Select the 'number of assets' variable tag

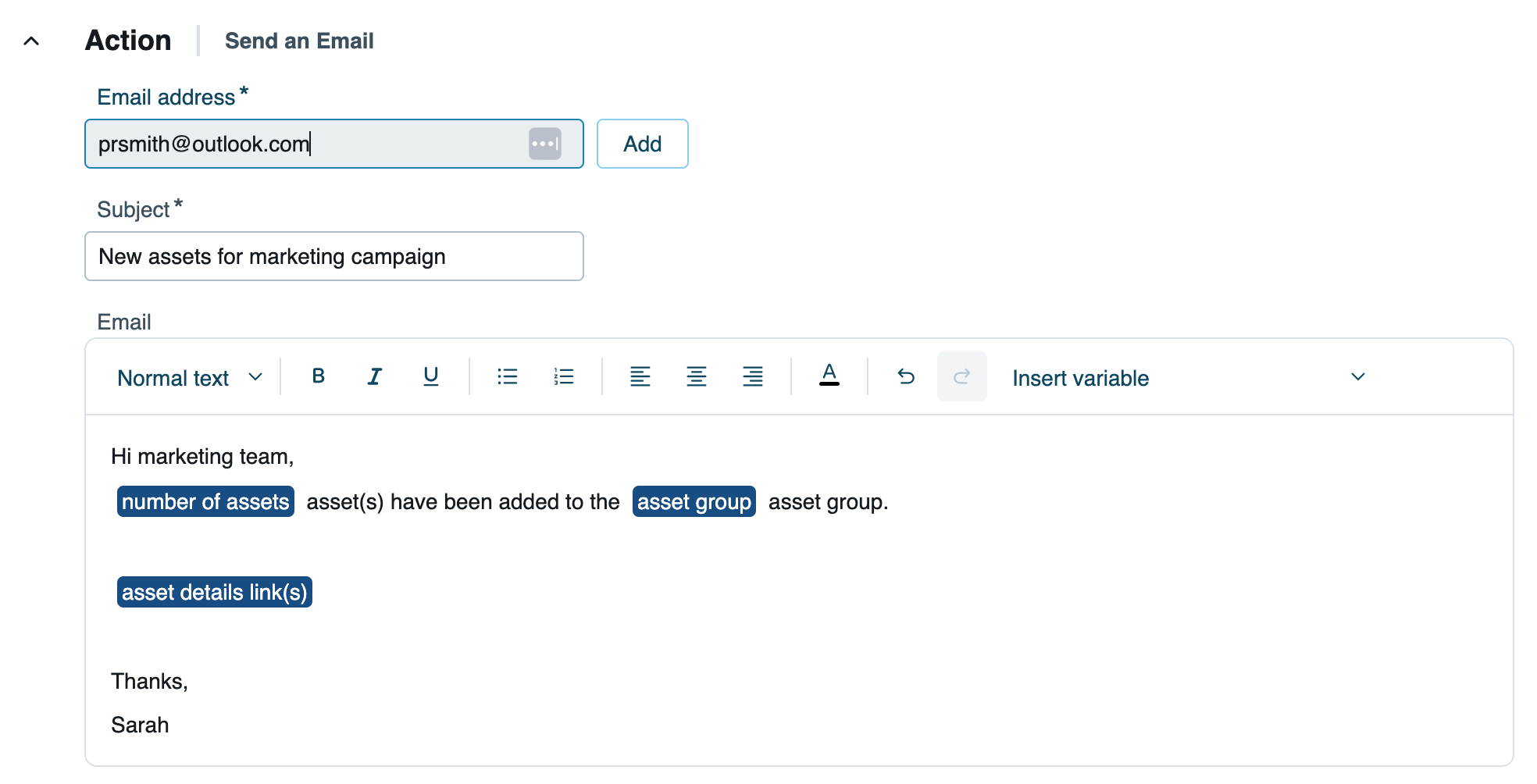coord(205,501)
